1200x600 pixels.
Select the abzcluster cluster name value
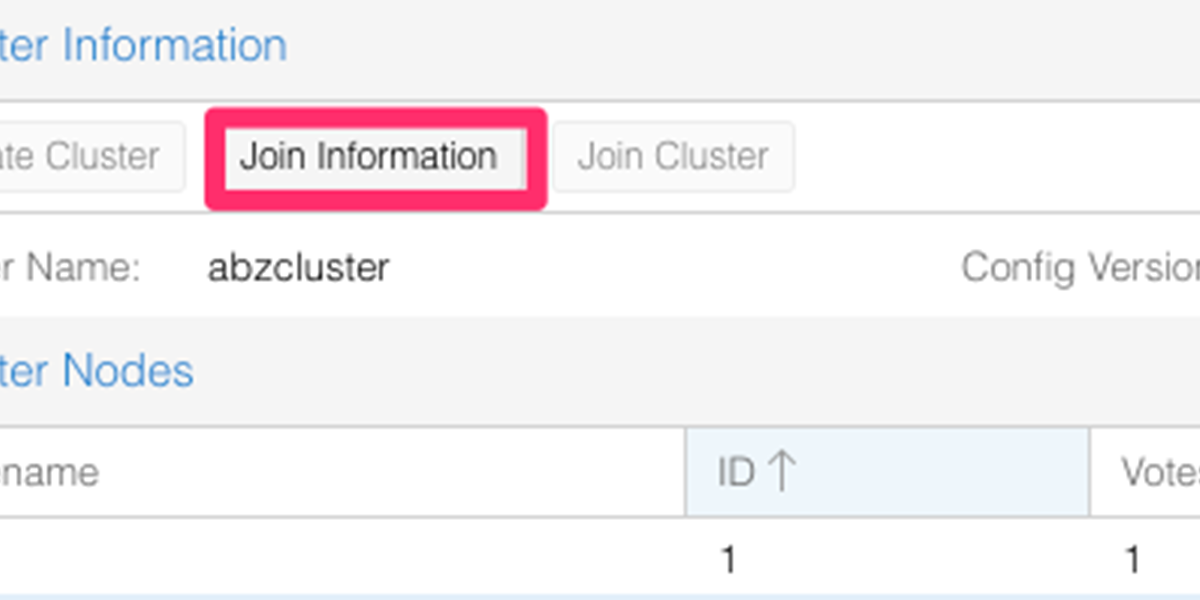click(298, 267)
